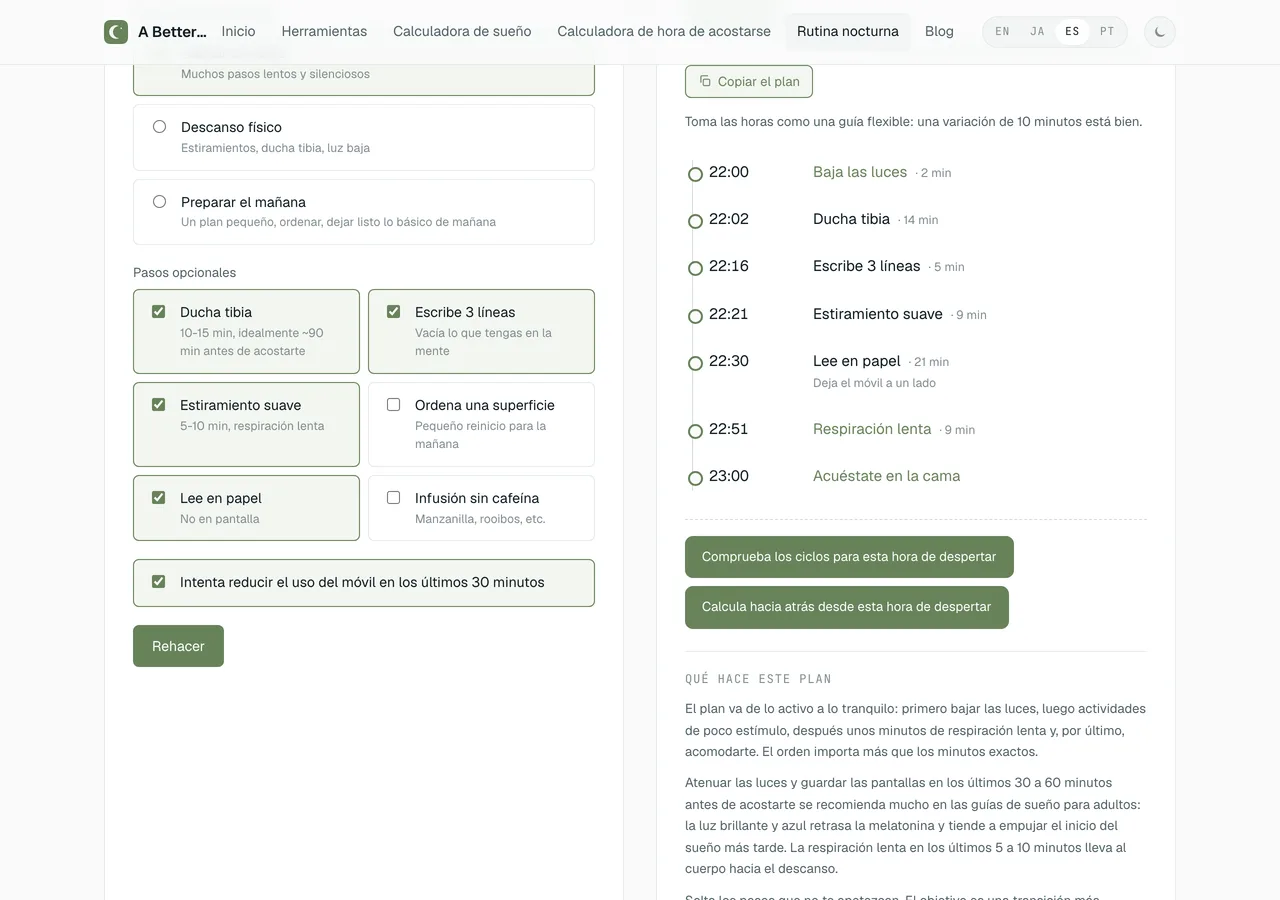Uncheck the Ducha tibia checkbox
The image size is (1280, 900).
(x=158, y=311)
